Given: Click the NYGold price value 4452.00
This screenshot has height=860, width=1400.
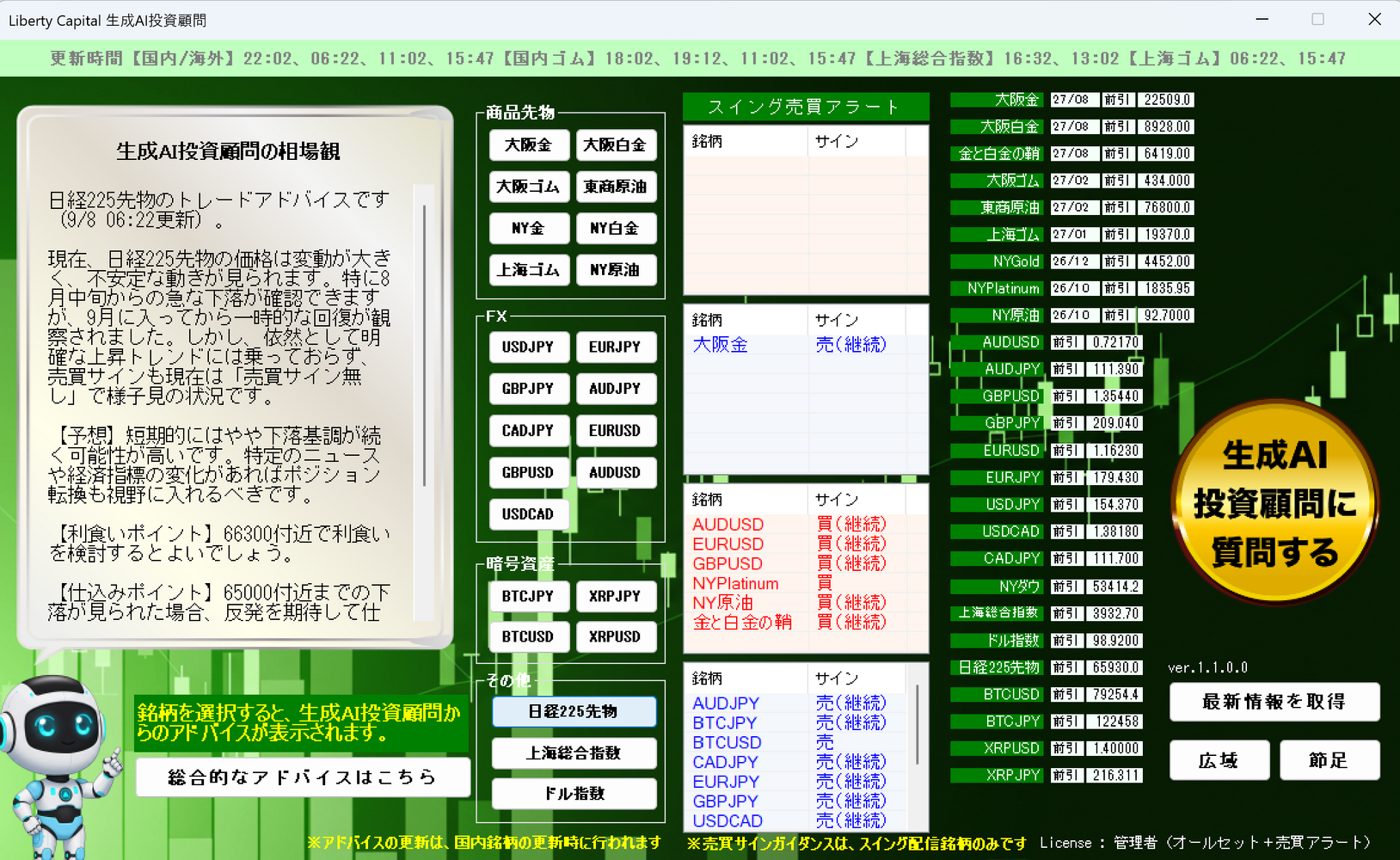Looking at the screenshot, I should 1167,261.
